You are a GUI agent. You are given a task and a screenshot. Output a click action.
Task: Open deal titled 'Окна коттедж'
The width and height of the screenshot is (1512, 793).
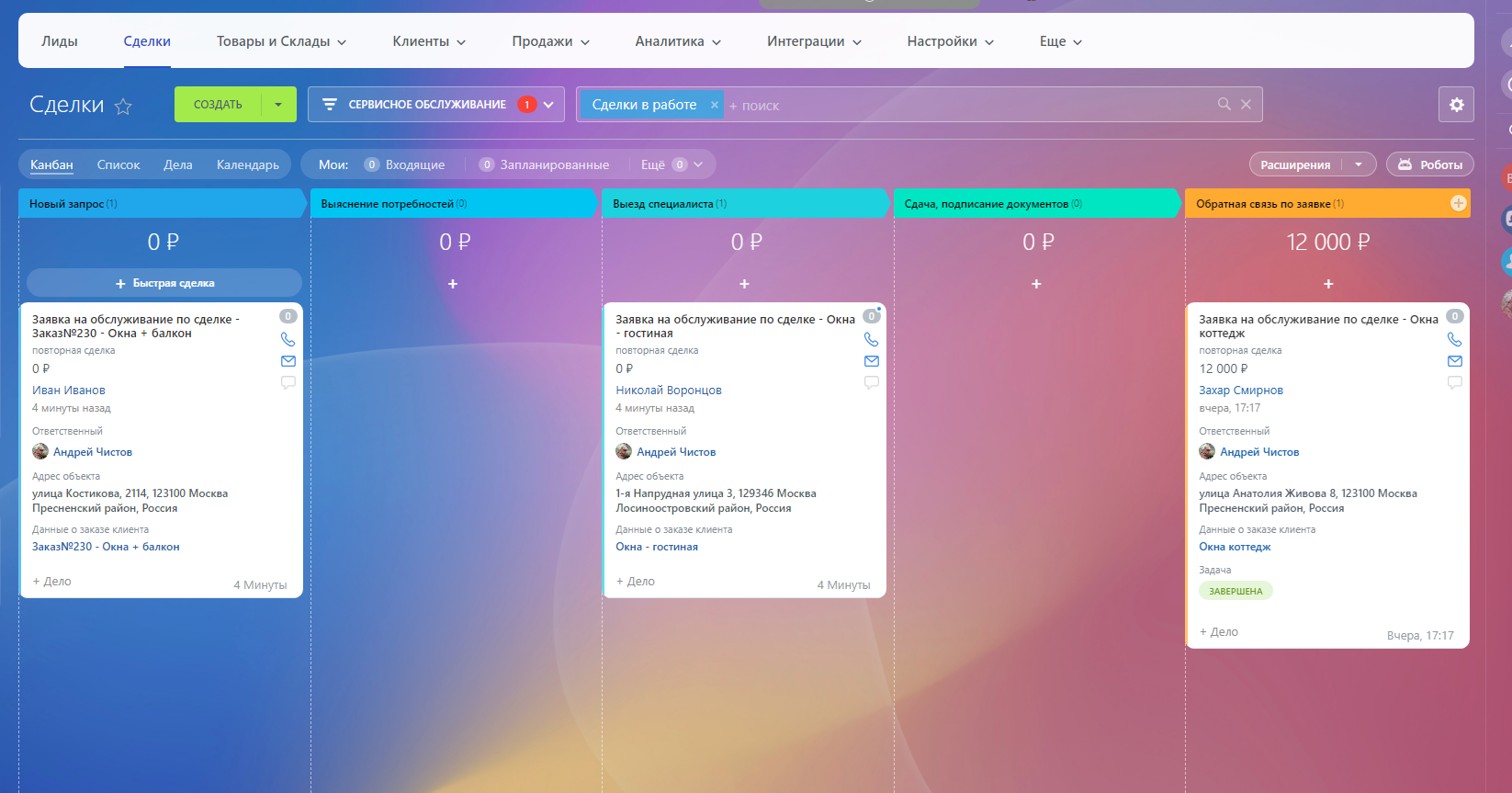pyautogui.click(x=1318, y=326)
